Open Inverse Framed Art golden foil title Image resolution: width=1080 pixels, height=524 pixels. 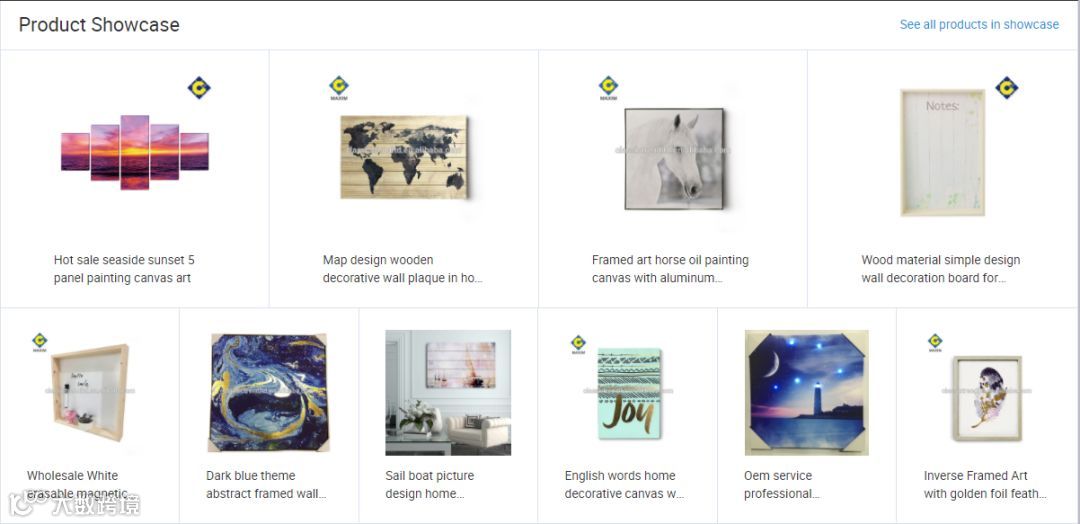[x=985, y=485]
